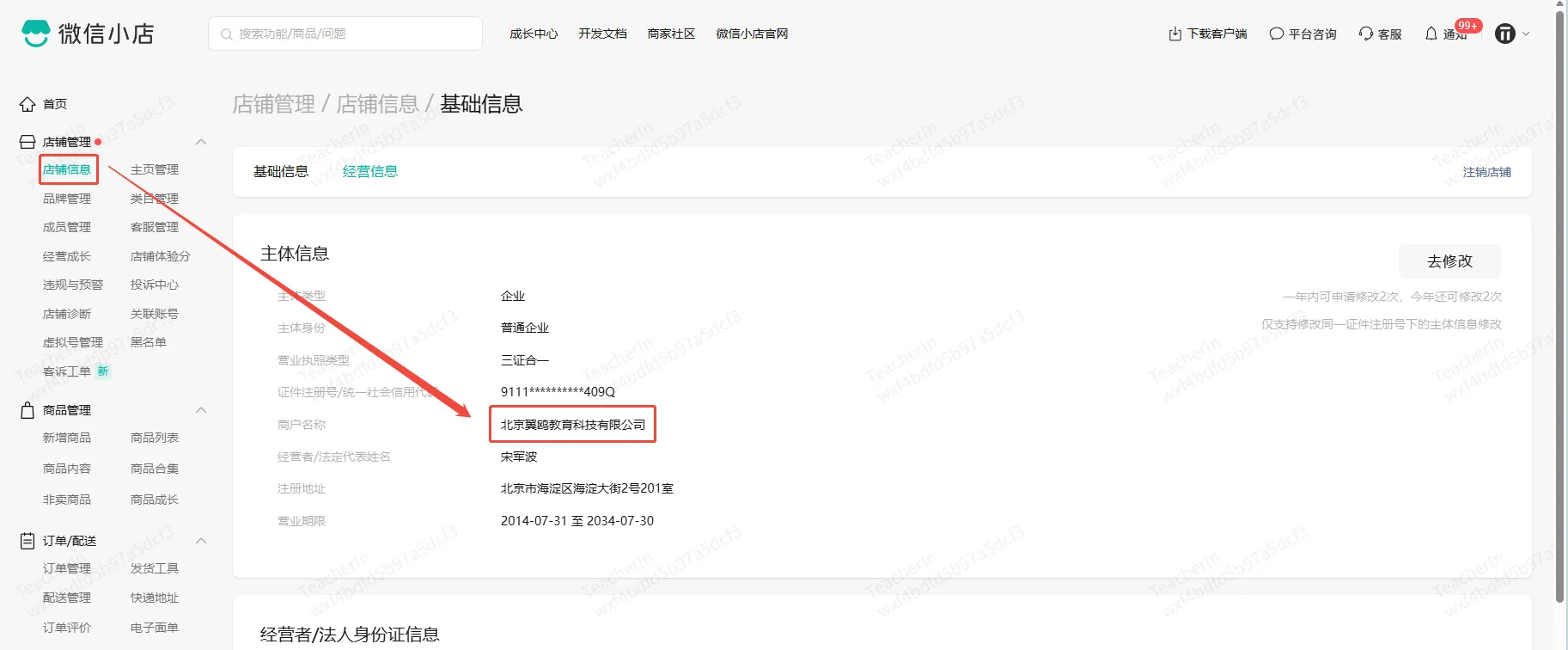Open 虚拟号管理 in sidebar
The width and height of the screenshot is (1568, 650).
pos(73,342)
